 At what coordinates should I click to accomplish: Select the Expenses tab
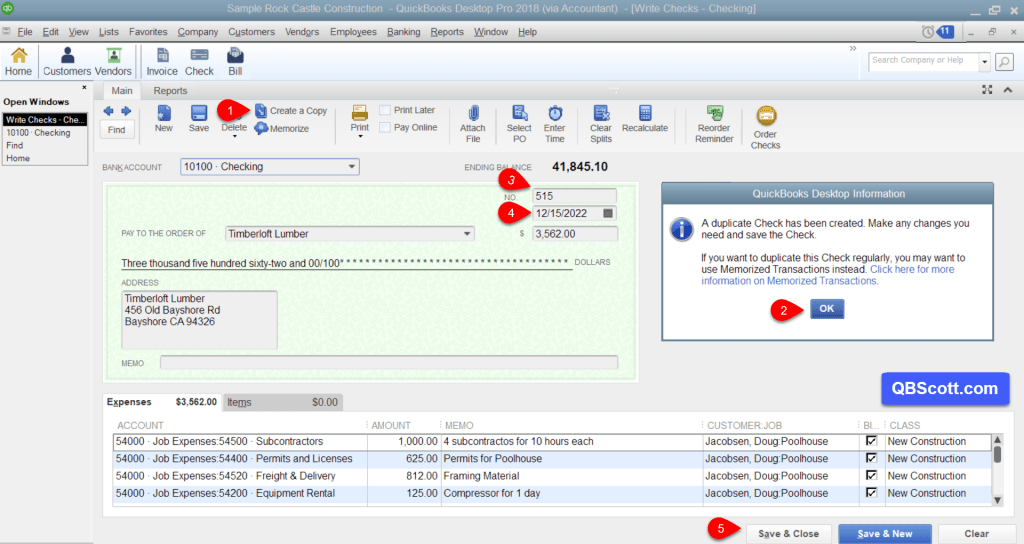tap(162, 402)
